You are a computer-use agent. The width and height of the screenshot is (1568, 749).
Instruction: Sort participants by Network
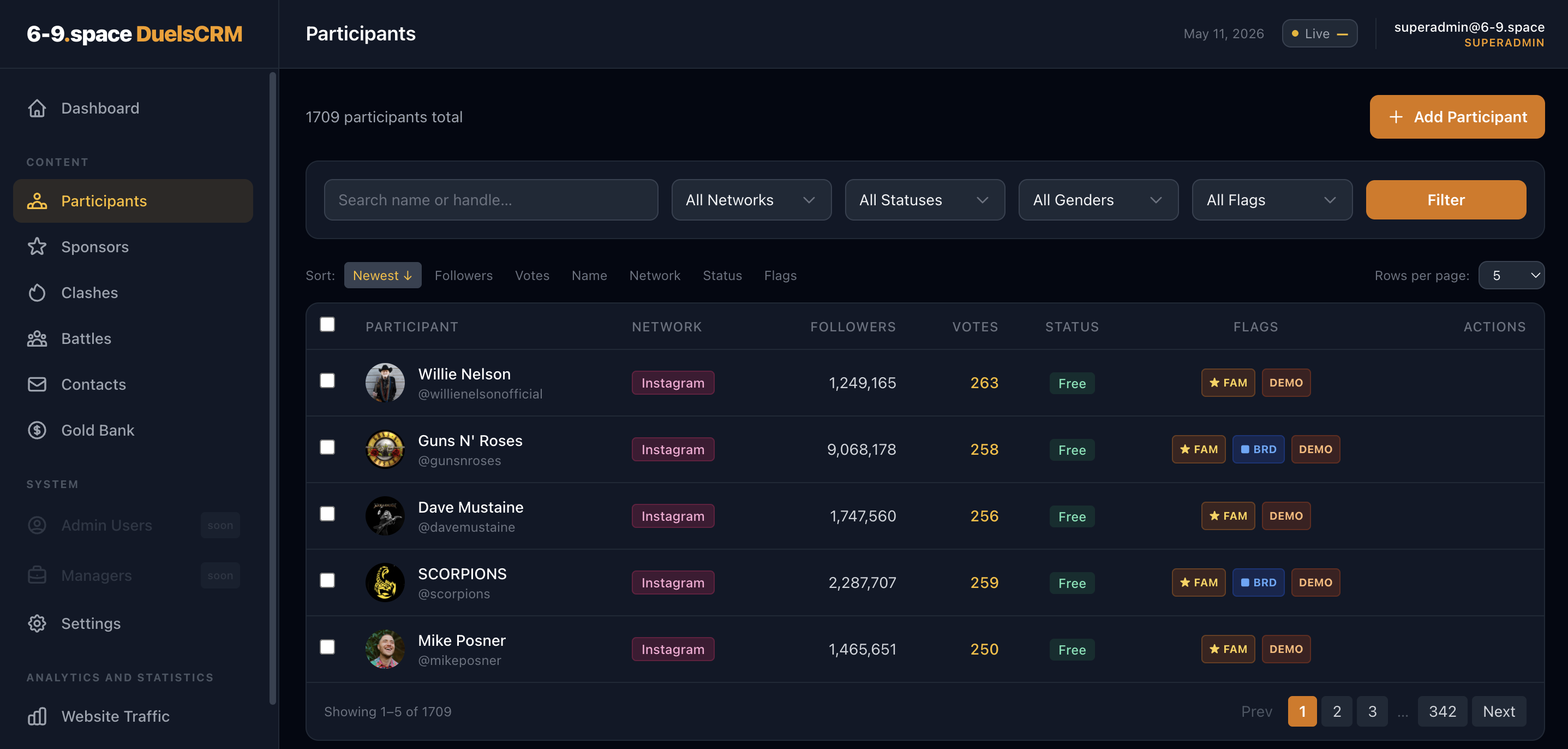(x=655, y=275)
